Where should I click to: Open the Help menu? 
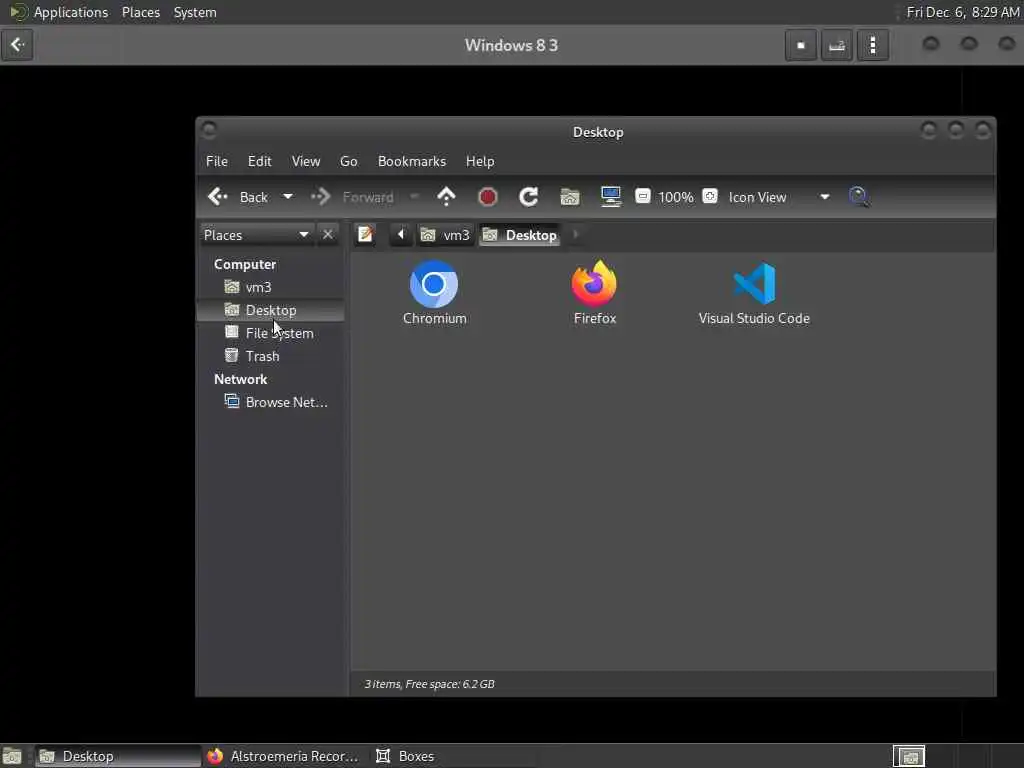pos(480,161)
